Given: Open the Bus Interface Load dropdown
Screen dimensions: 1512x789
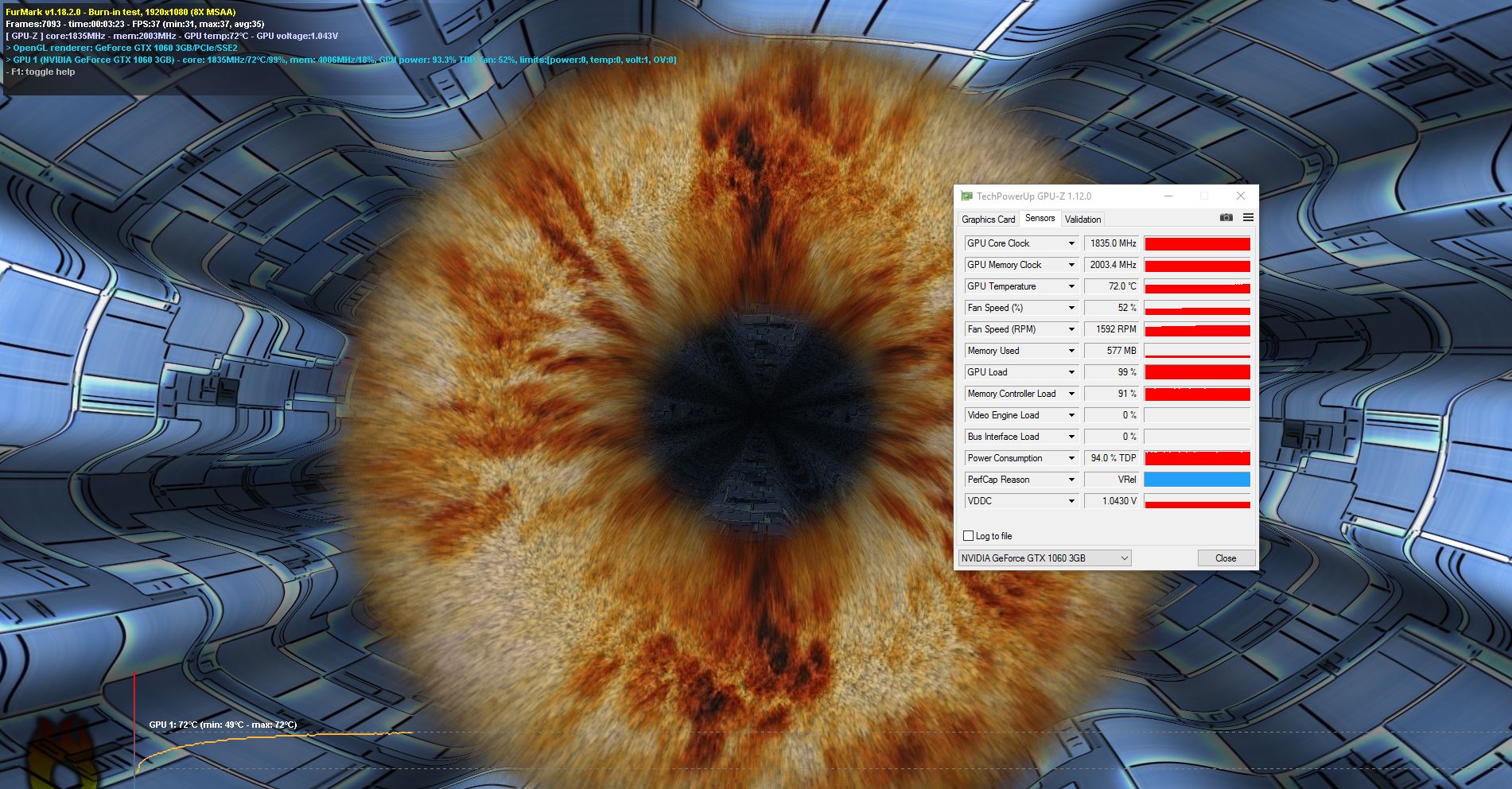Looking at the screenshot, I should pos(1071,437).
